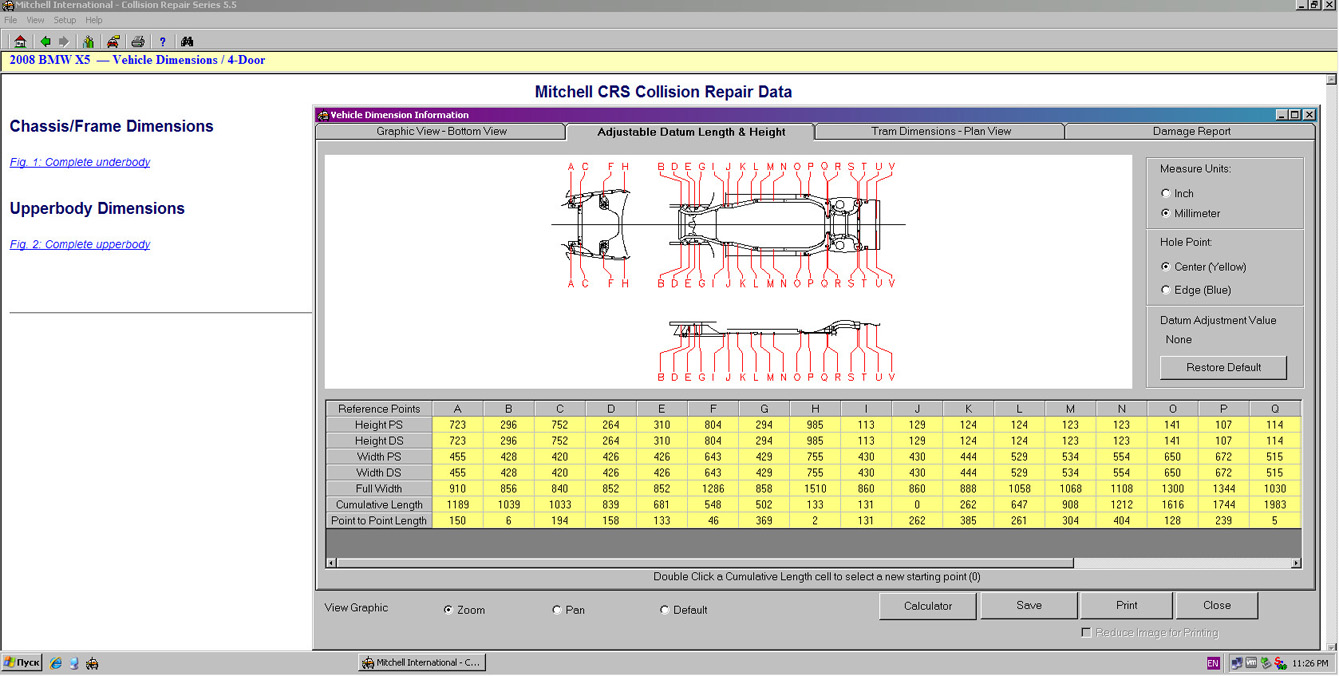1339x676 pixels.
Task: Click the table's horizontal scrollbar right arrow
Action: [1296, 563]
